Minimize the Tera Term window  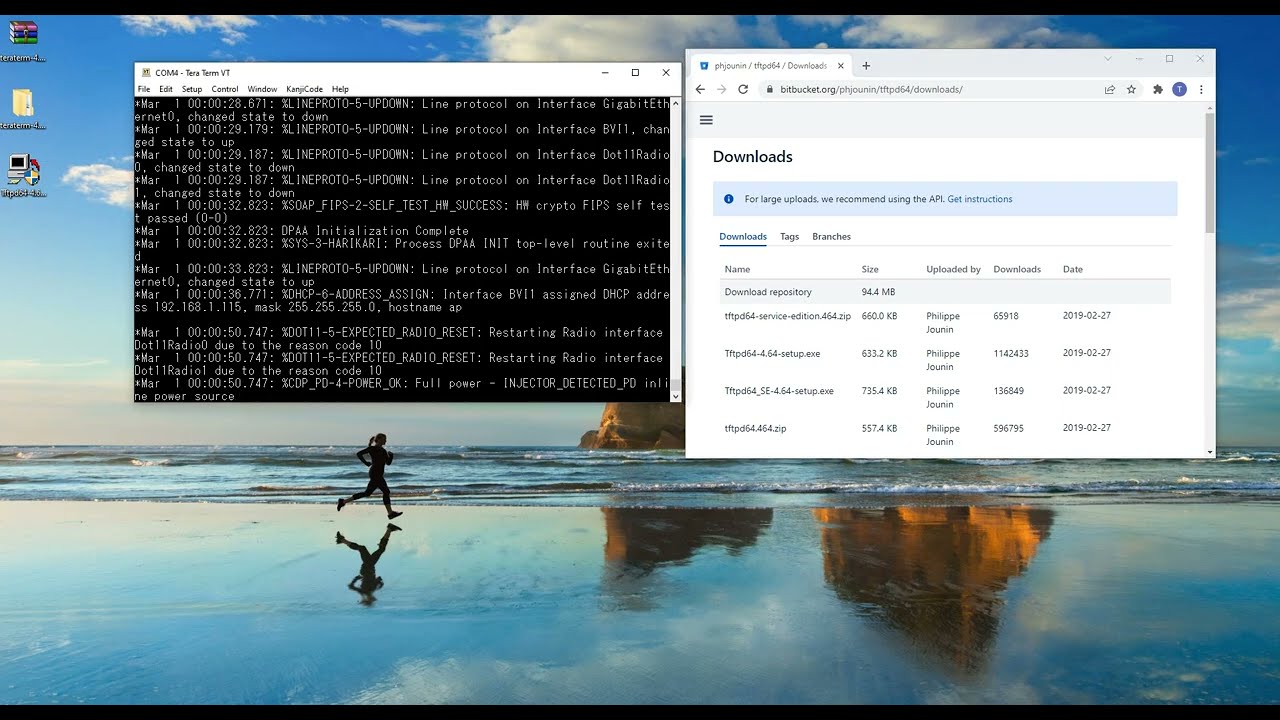[x=605, y=73]
